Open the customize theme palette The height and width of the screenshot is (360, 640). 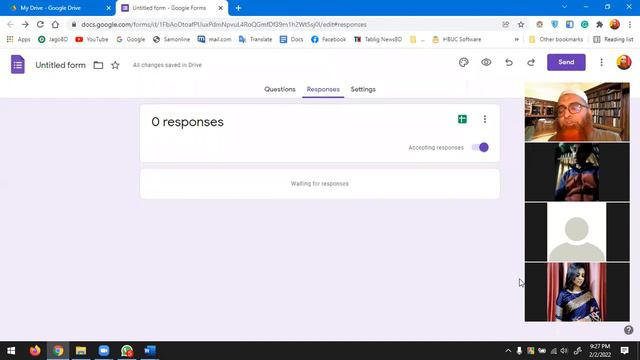point(464,62)
